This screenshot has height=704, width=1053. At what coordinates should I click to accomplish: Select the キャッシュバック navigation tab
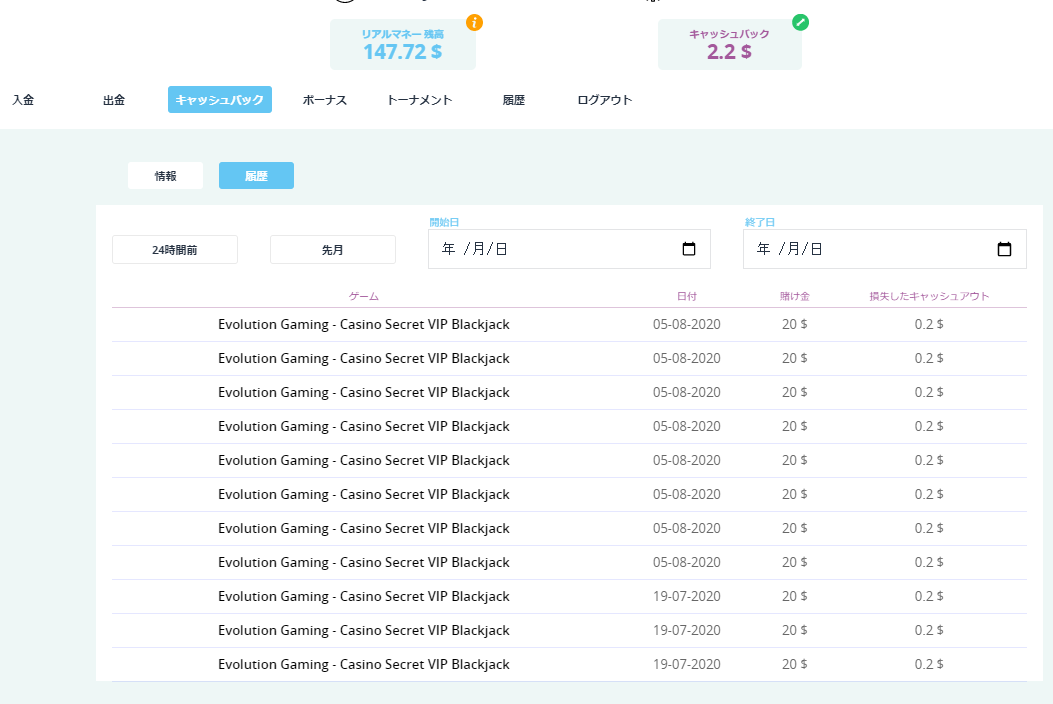pyautogui.click(x=220, y=100)
